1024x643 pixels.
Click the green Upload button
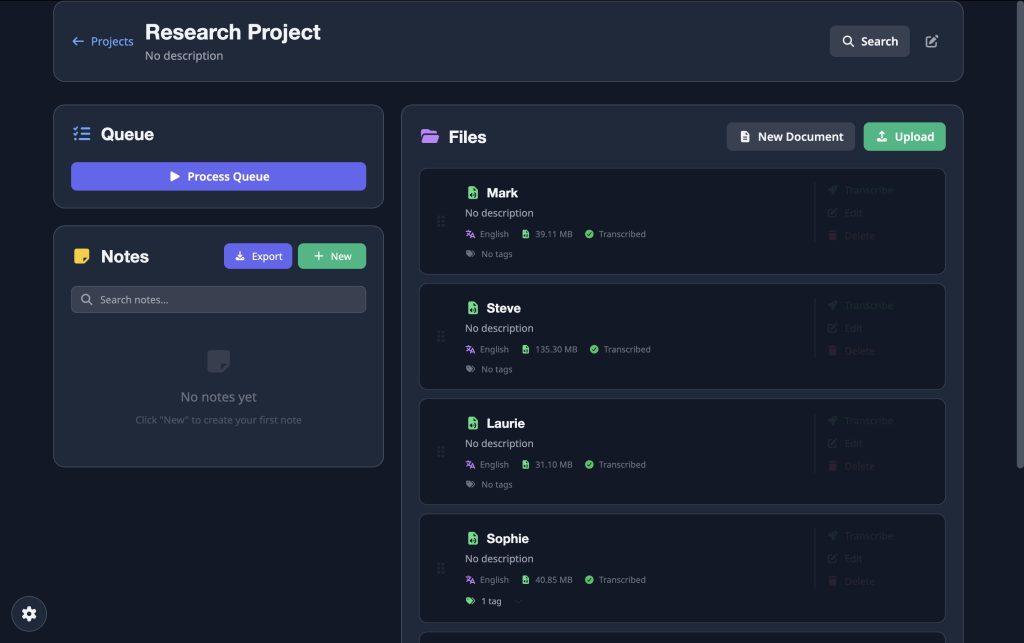click(x=904, y=136)
